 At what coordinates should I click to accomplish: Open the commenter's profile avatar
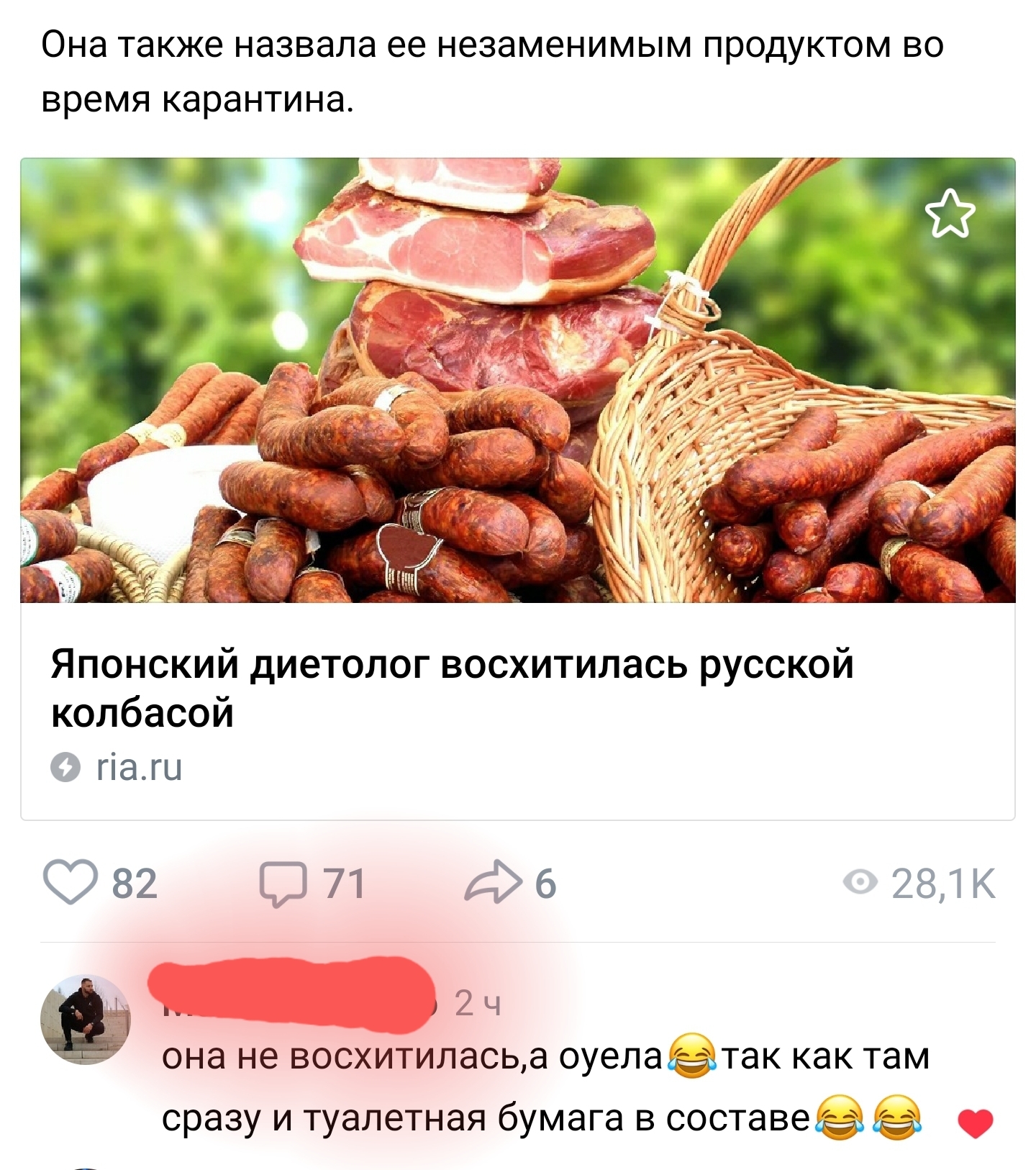point(85,1020)
